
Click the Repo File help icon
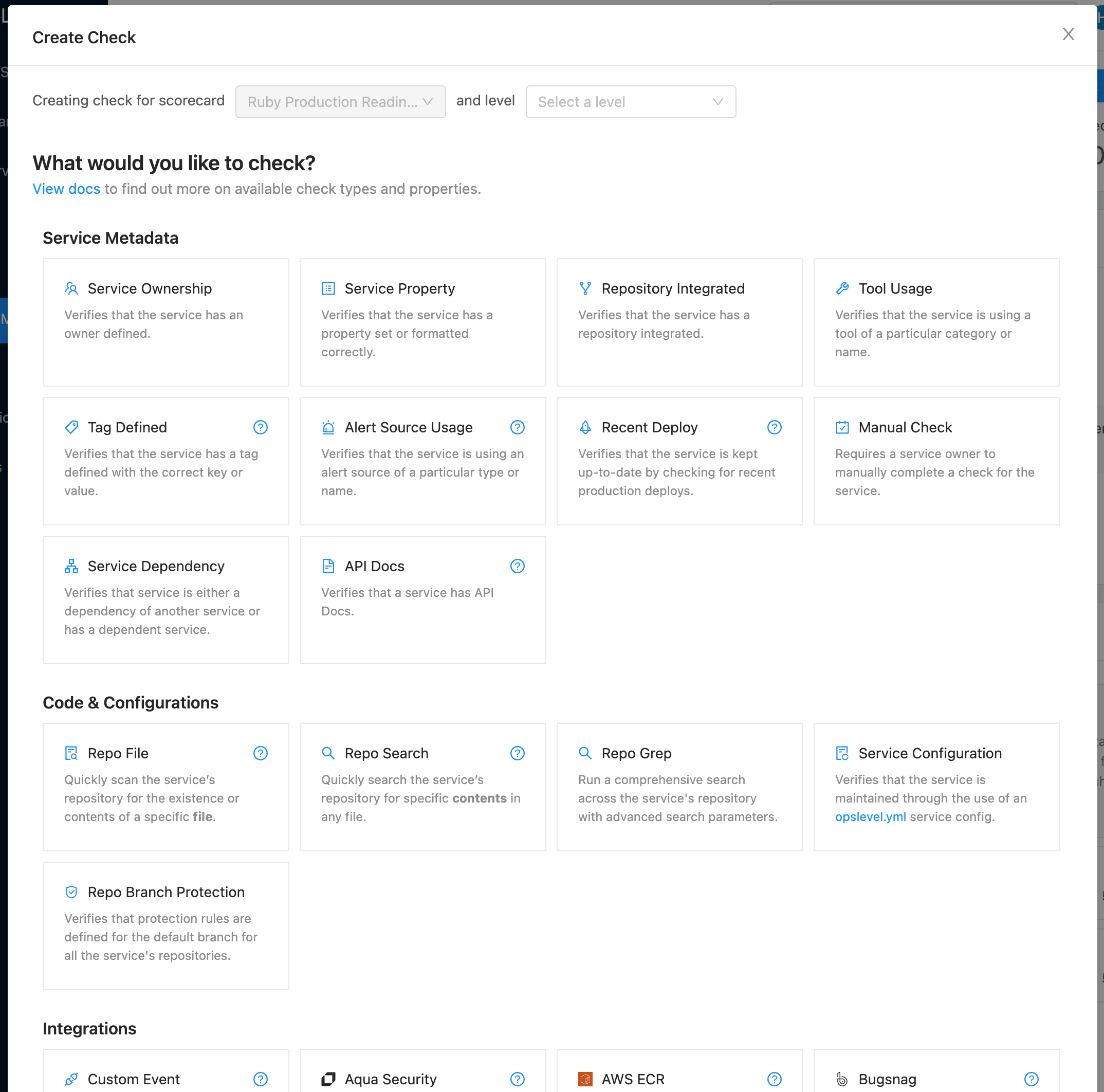pyautogui.click(x=261, y=754)
